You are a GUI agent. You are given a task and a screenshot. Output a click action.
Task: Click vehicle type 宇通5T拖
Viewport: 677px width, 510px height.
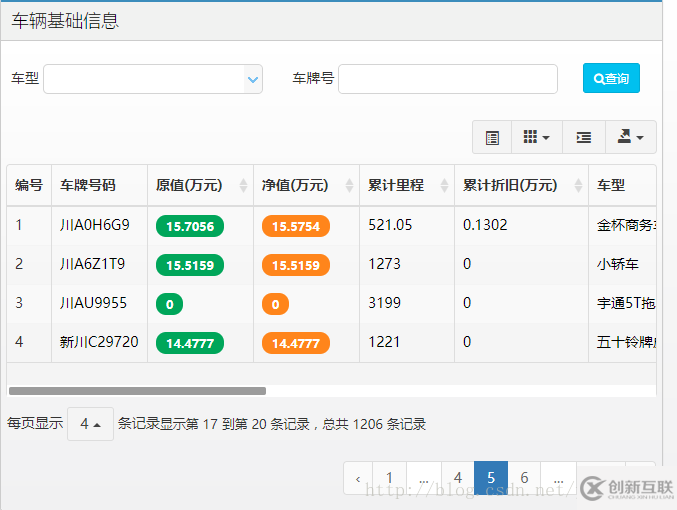626,303
